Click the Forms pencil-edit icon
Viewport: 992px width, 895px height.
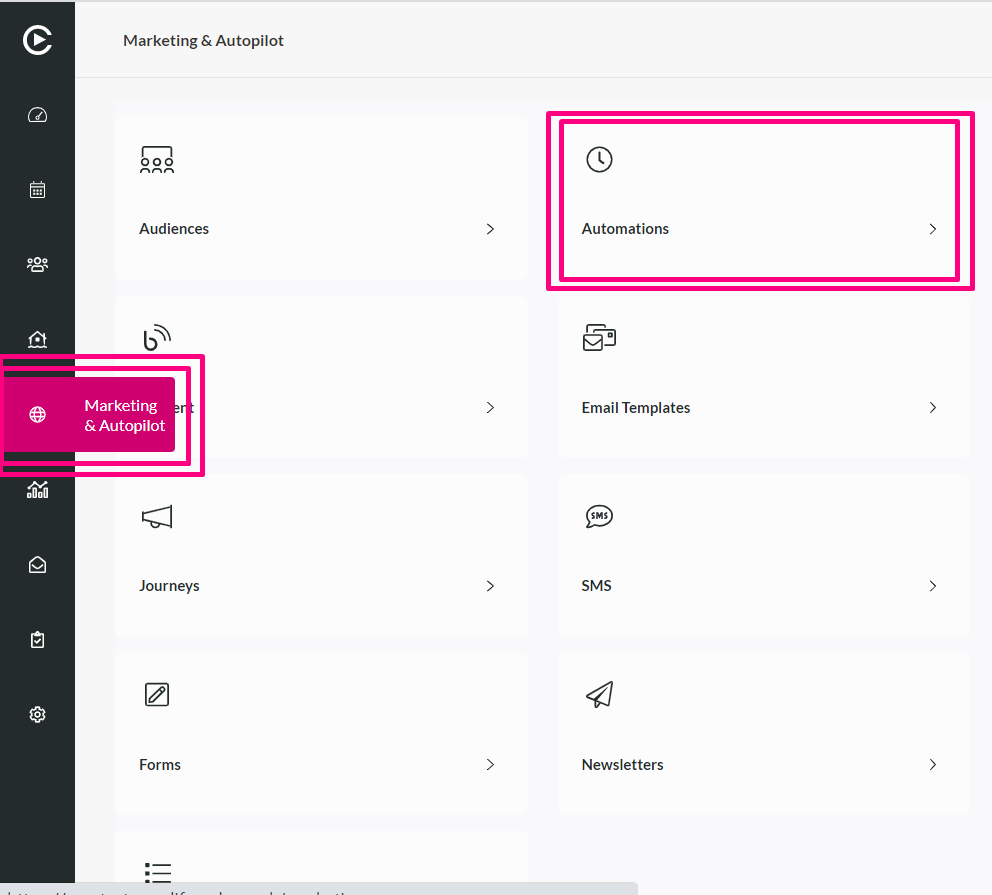157,694
